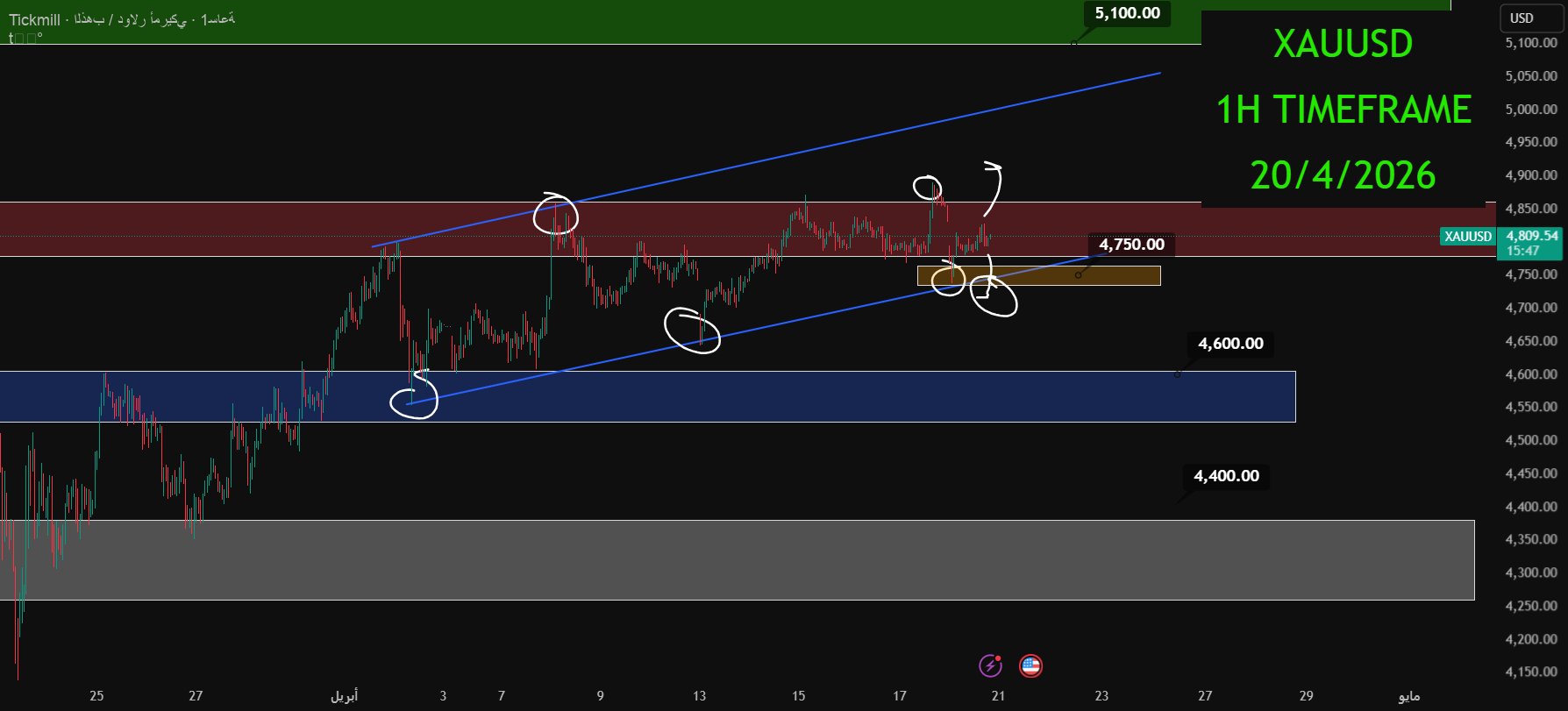Click the 5,100.00 price callout label
The height and width of the screenshot is (711, 1568).
click(1127, 13)
